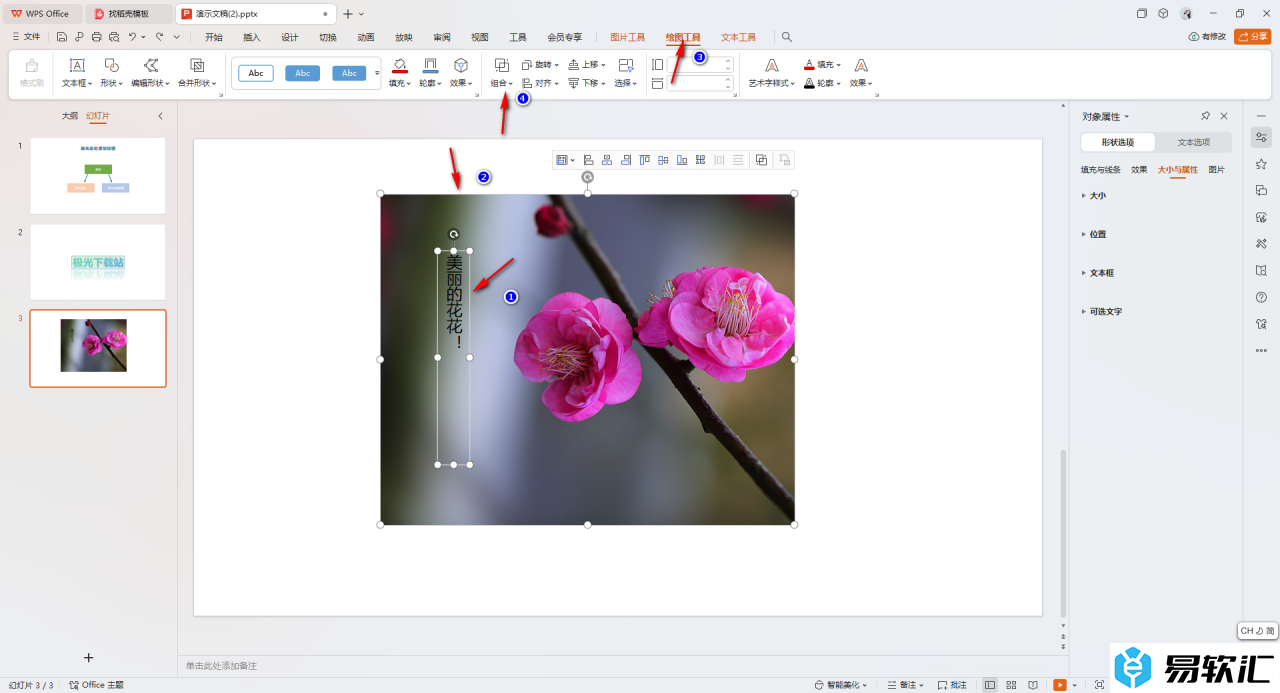This screenshot has width=1280, height=693.
Task: Open the 对齐 align dropdown in ribbon
Action: click(x=540, y=83)
